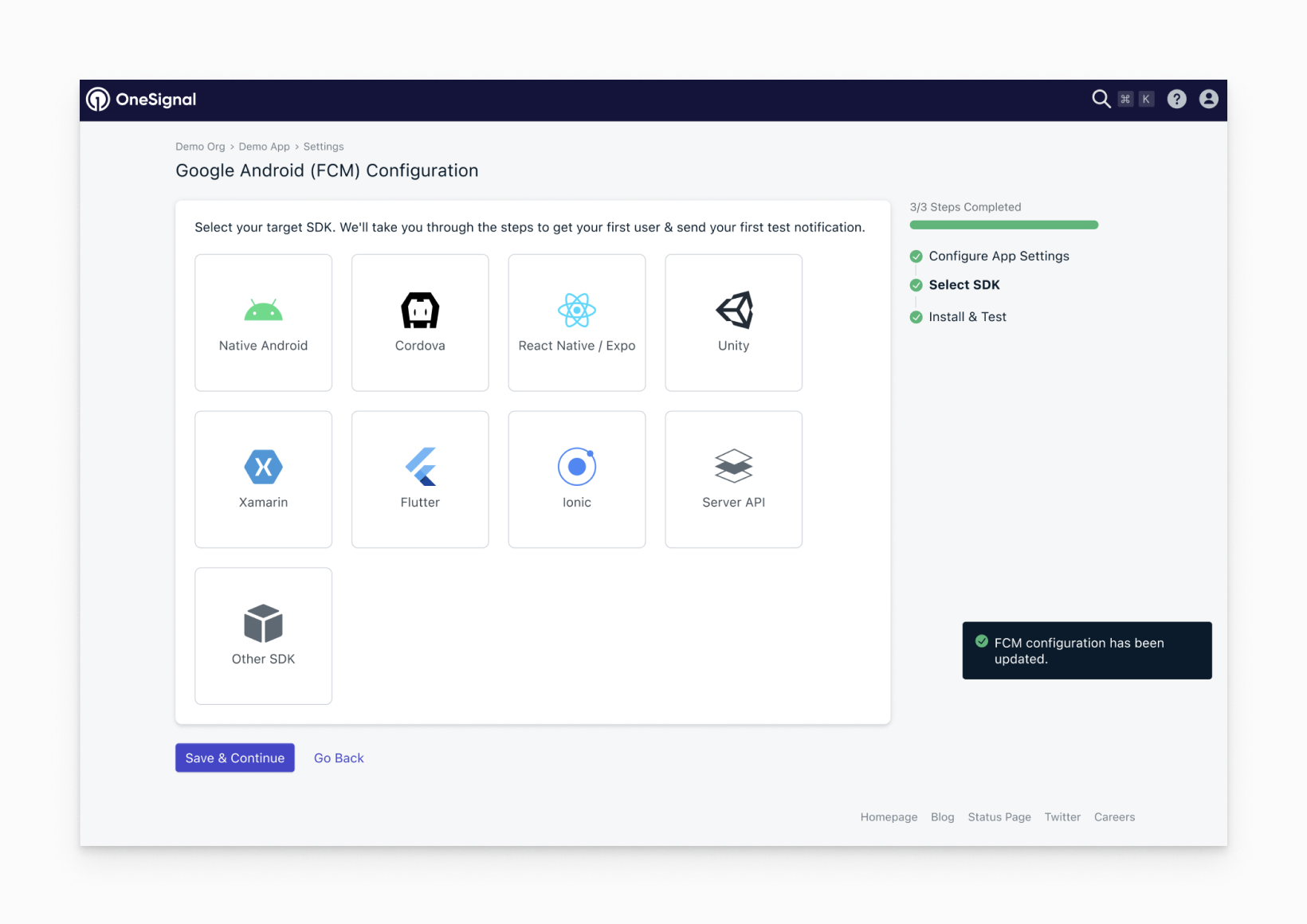Click the Other SDK label
The height and width of the screenshot is (924, 1307).
pos(263,660)
